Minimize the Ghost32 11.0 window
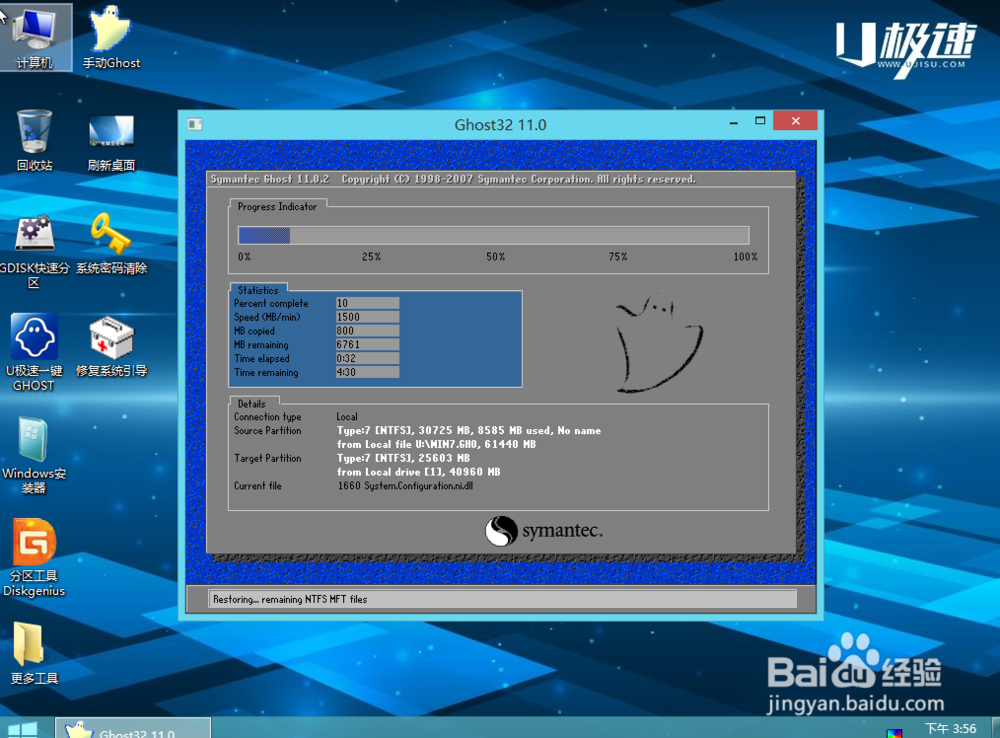 pyautogui.click(x=734, y=121)
